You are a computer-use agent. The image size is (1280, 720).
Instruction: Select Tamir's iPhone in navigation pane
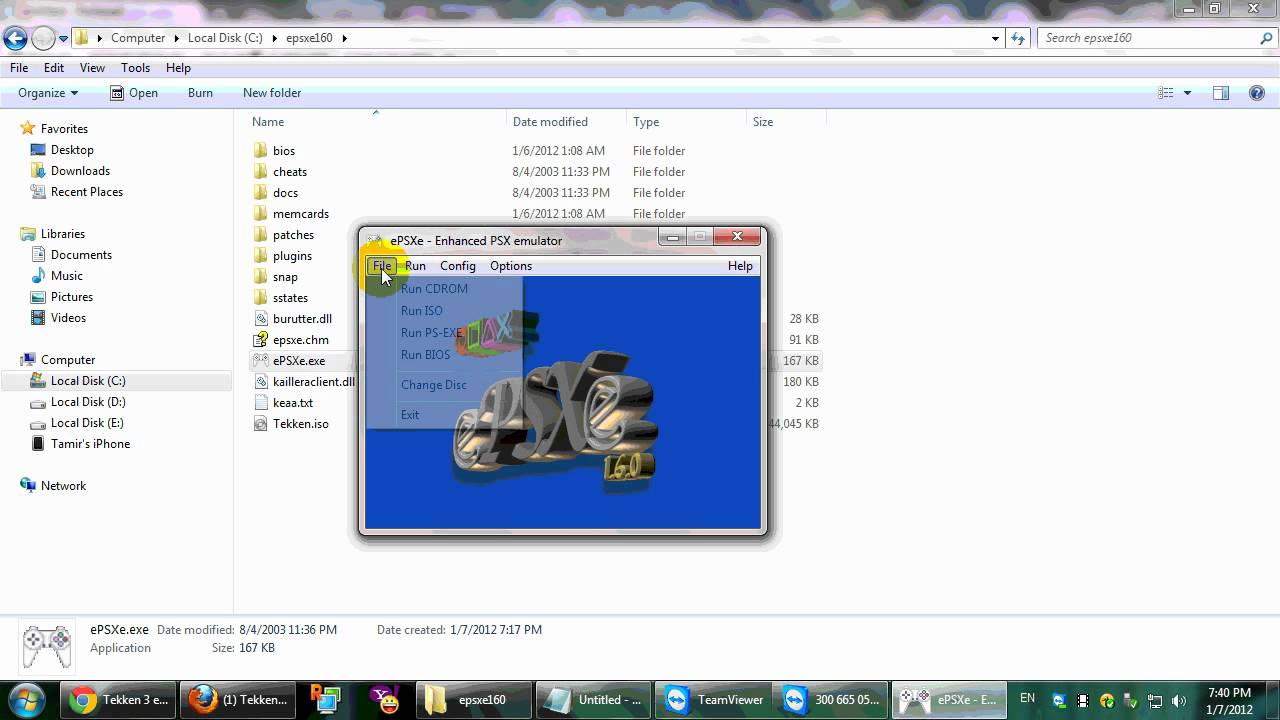coord(90,444)
